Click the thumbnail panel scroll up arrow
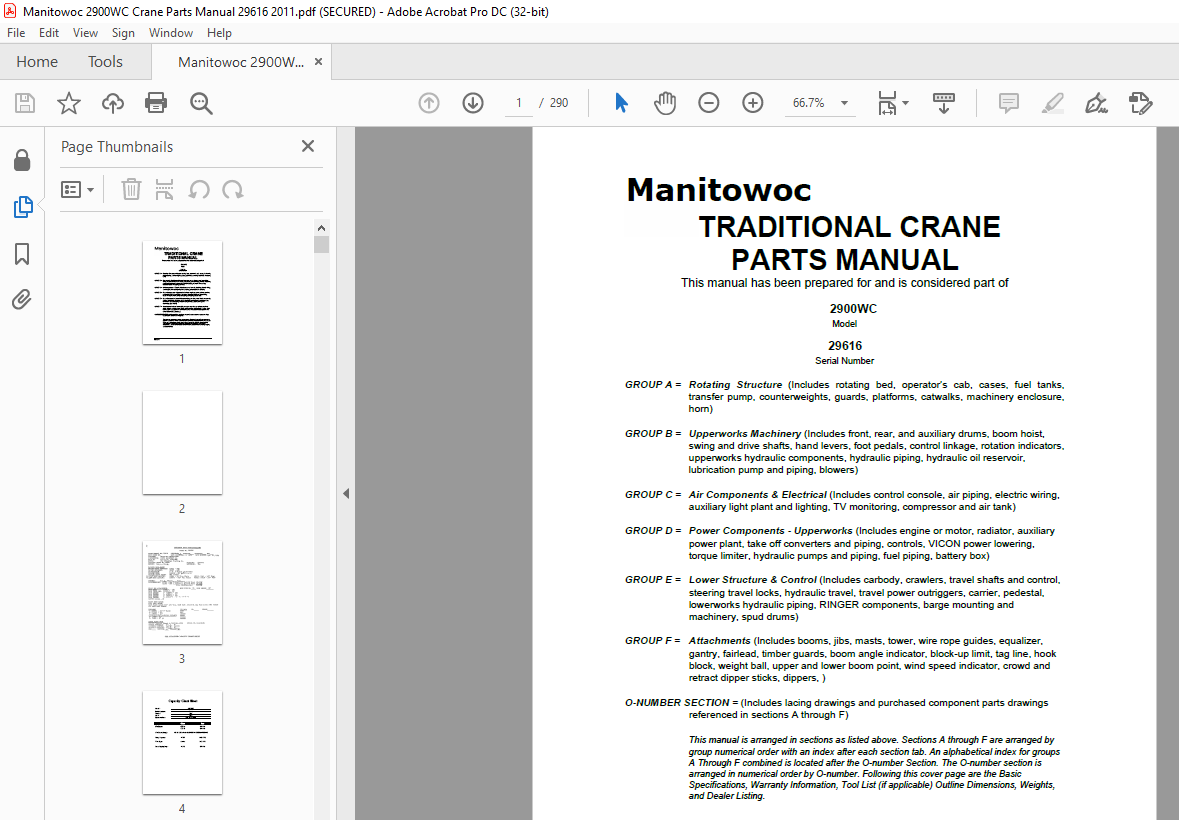 pyautogui.click(x=321, y=228)
